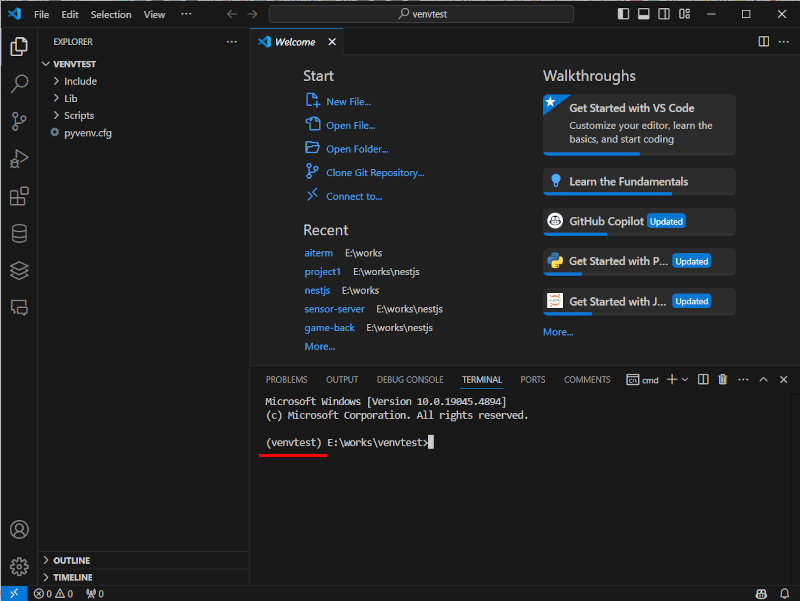The height and width of the screenshot is (601, 800).
Task: Switch to the PORTS tab
Action: tap(533, 380)
